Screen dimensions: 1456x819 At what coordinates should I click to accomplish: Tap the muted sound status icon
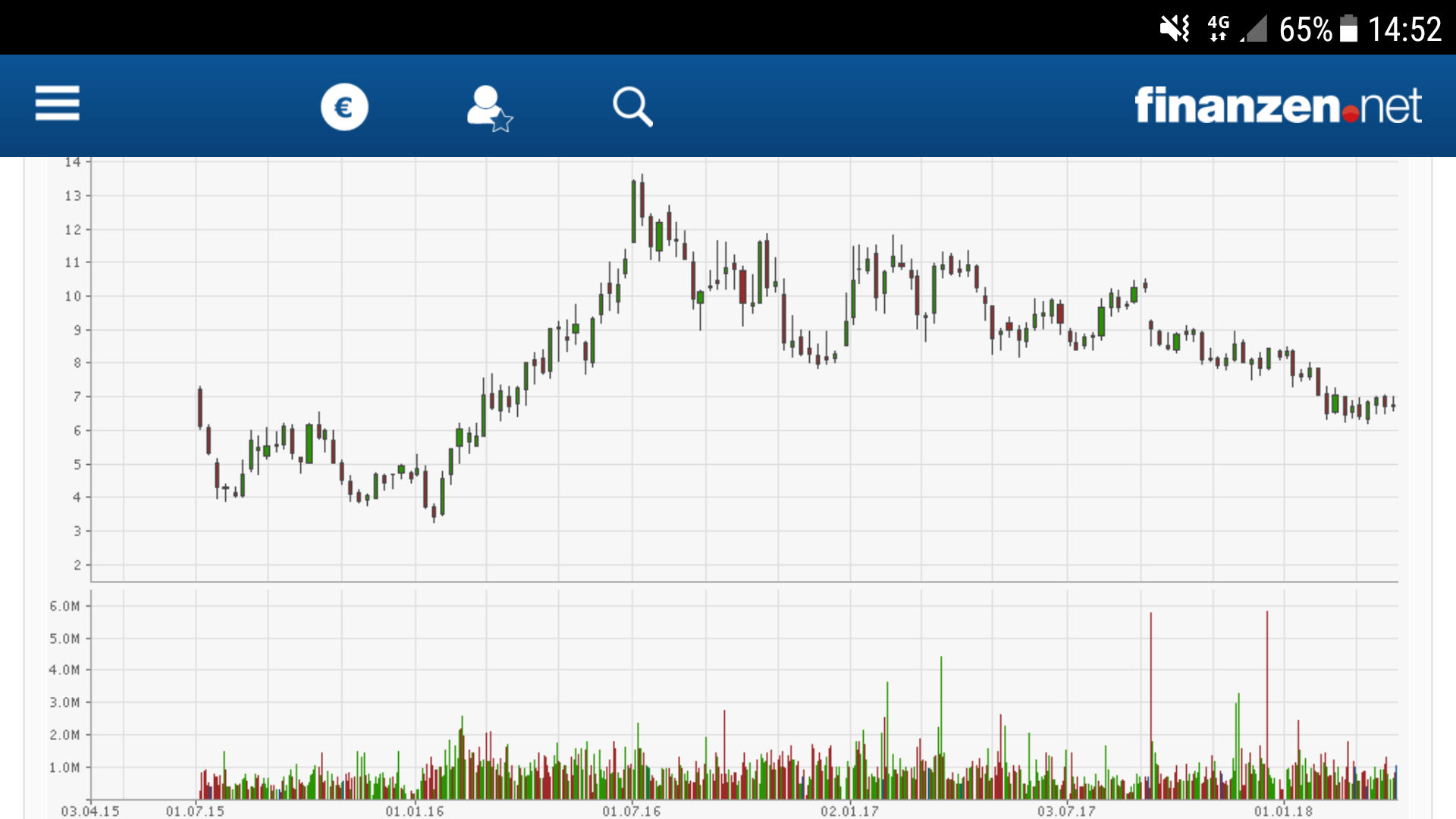tap(1175, 29)
